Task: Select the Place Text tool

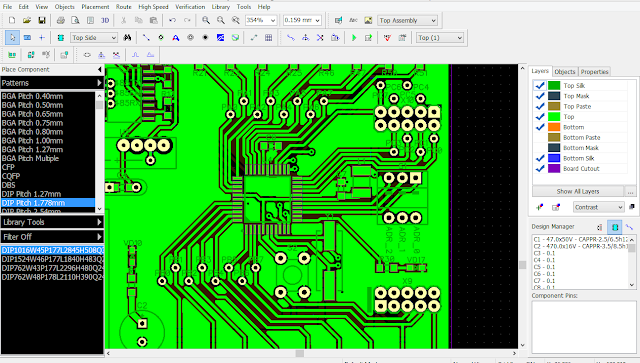Action: (x=176, y=38)
